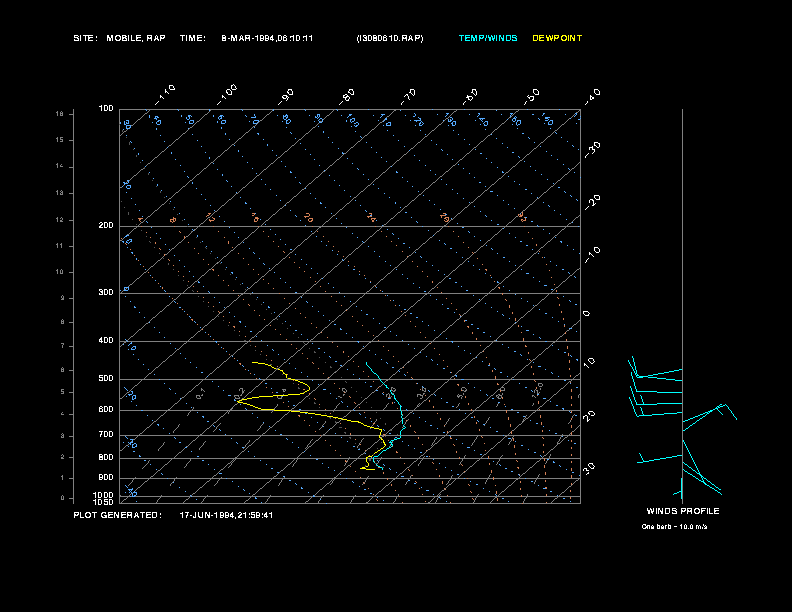Click the 1000 pressure level label
This screenshot has width=792, height=612.
(x=104, y=495)
